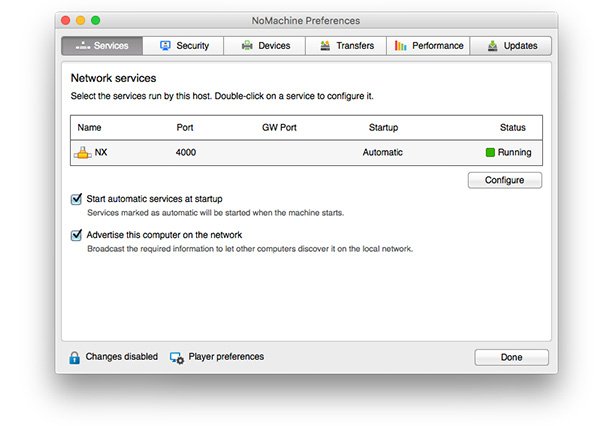Viewport: 613px width, 426px height.
Task: Open the Devices tab
Action: 265,46
